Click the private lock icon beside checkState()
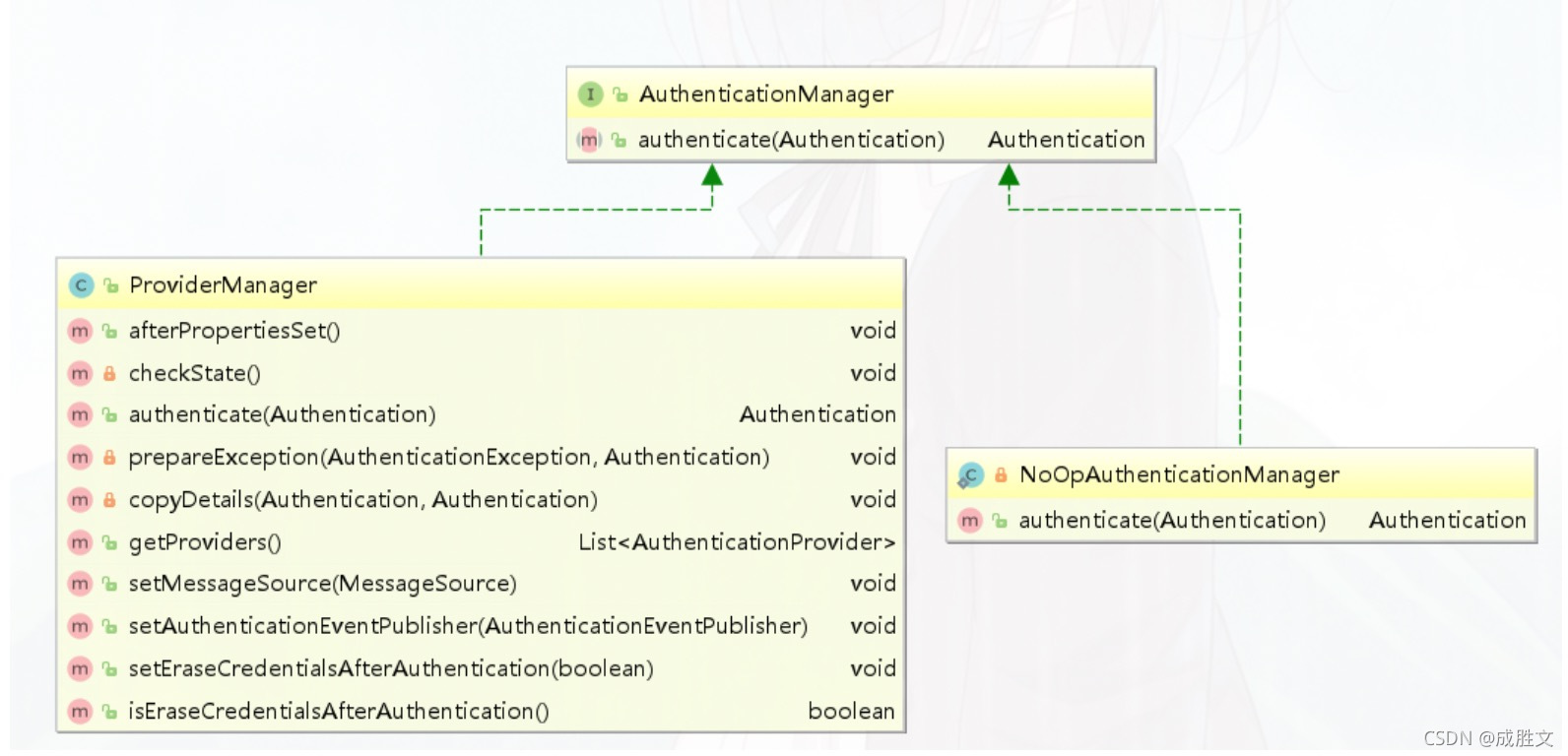Viewport: 1568px width, 756px height. pos(109,374)
